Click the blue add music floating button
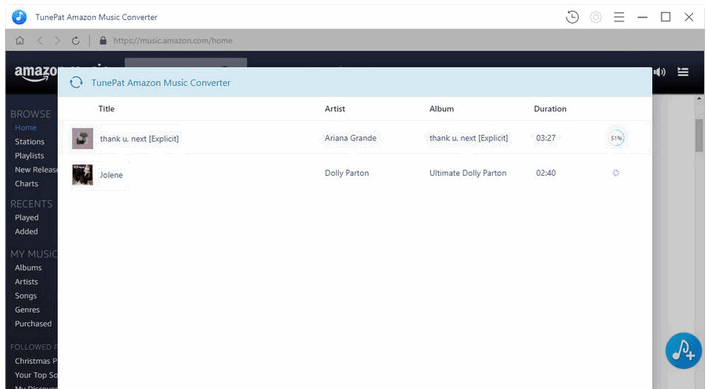 [x=683, y=351]
